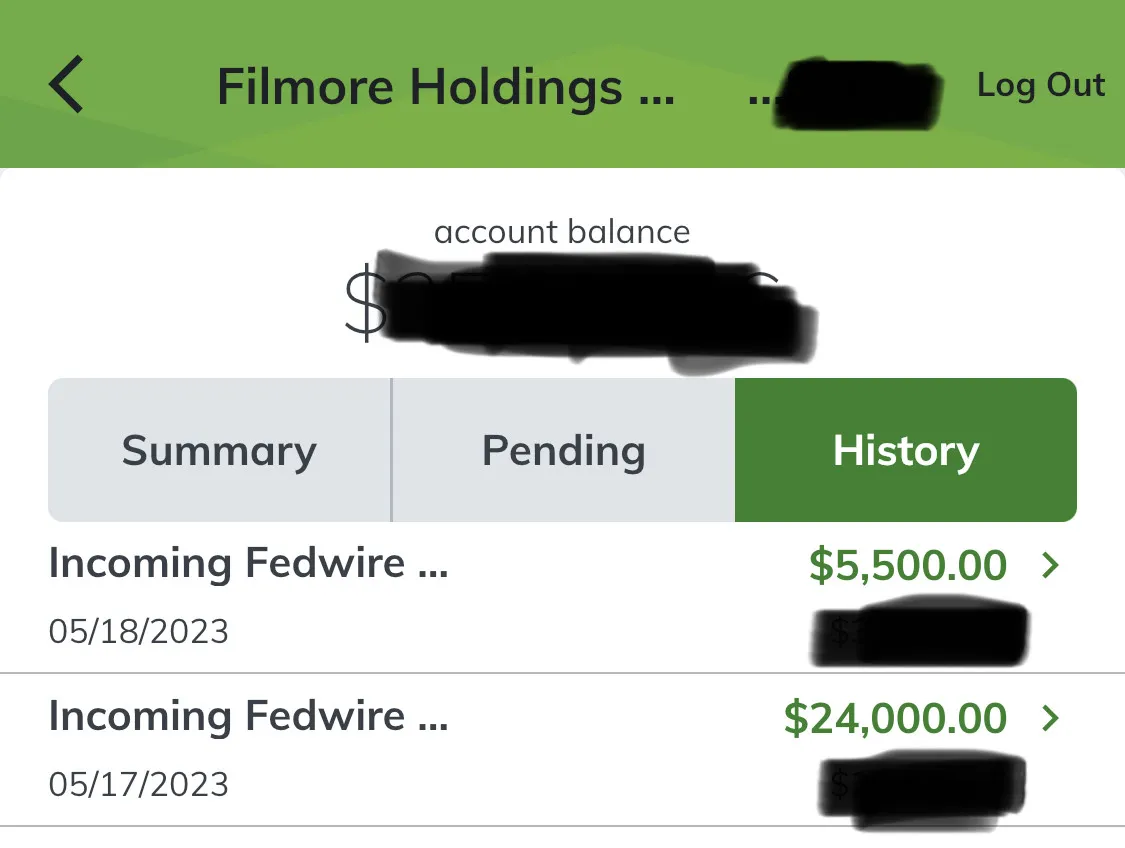The height and width of the screenshot is (848, 1125).
Task: Select the Filmore Holdings account title
Action: click(445, 87)
